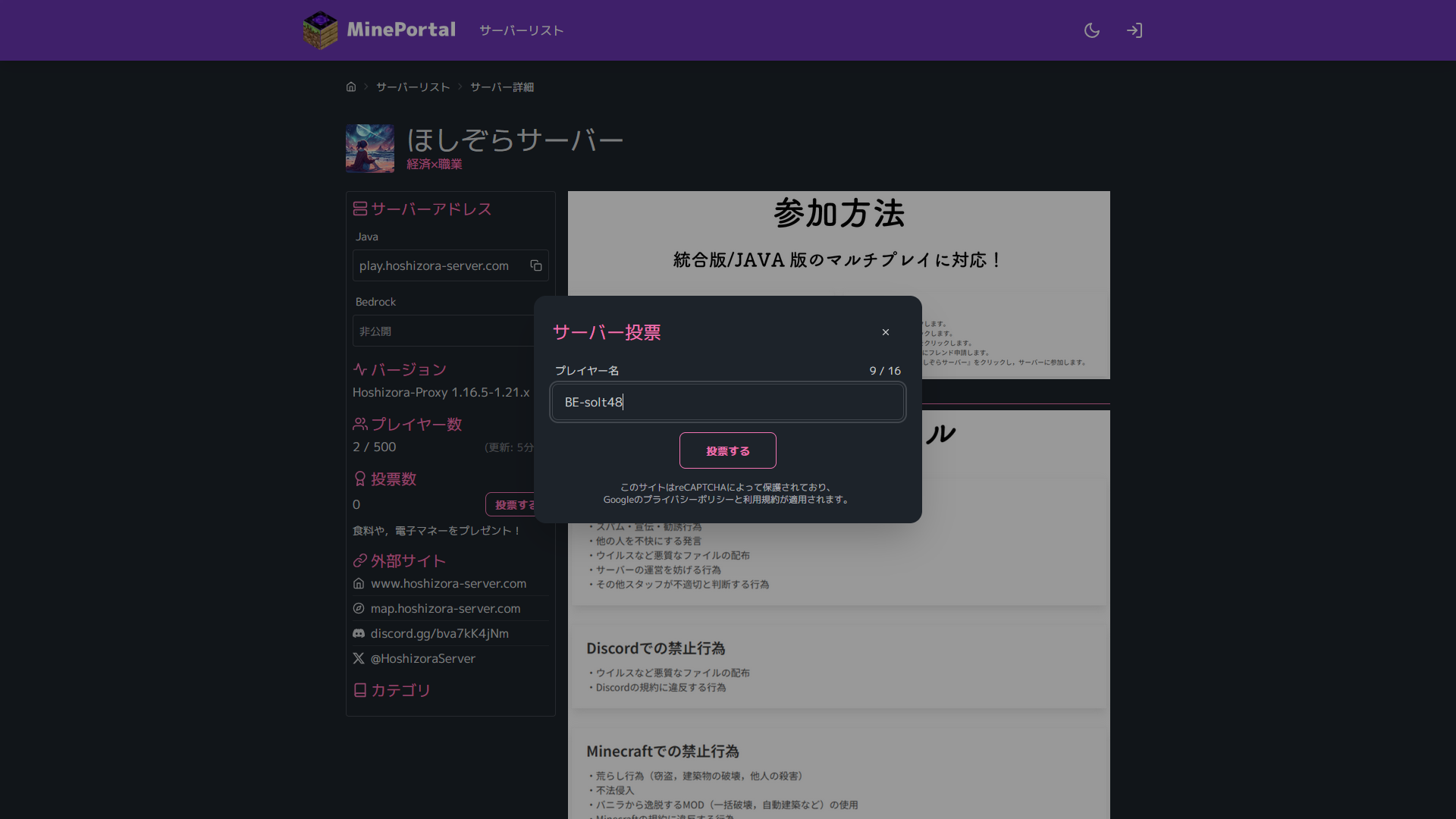Open the @HoshizoraServer X profile link
This screenshot has height=819, width=1456.
point(422,658)
